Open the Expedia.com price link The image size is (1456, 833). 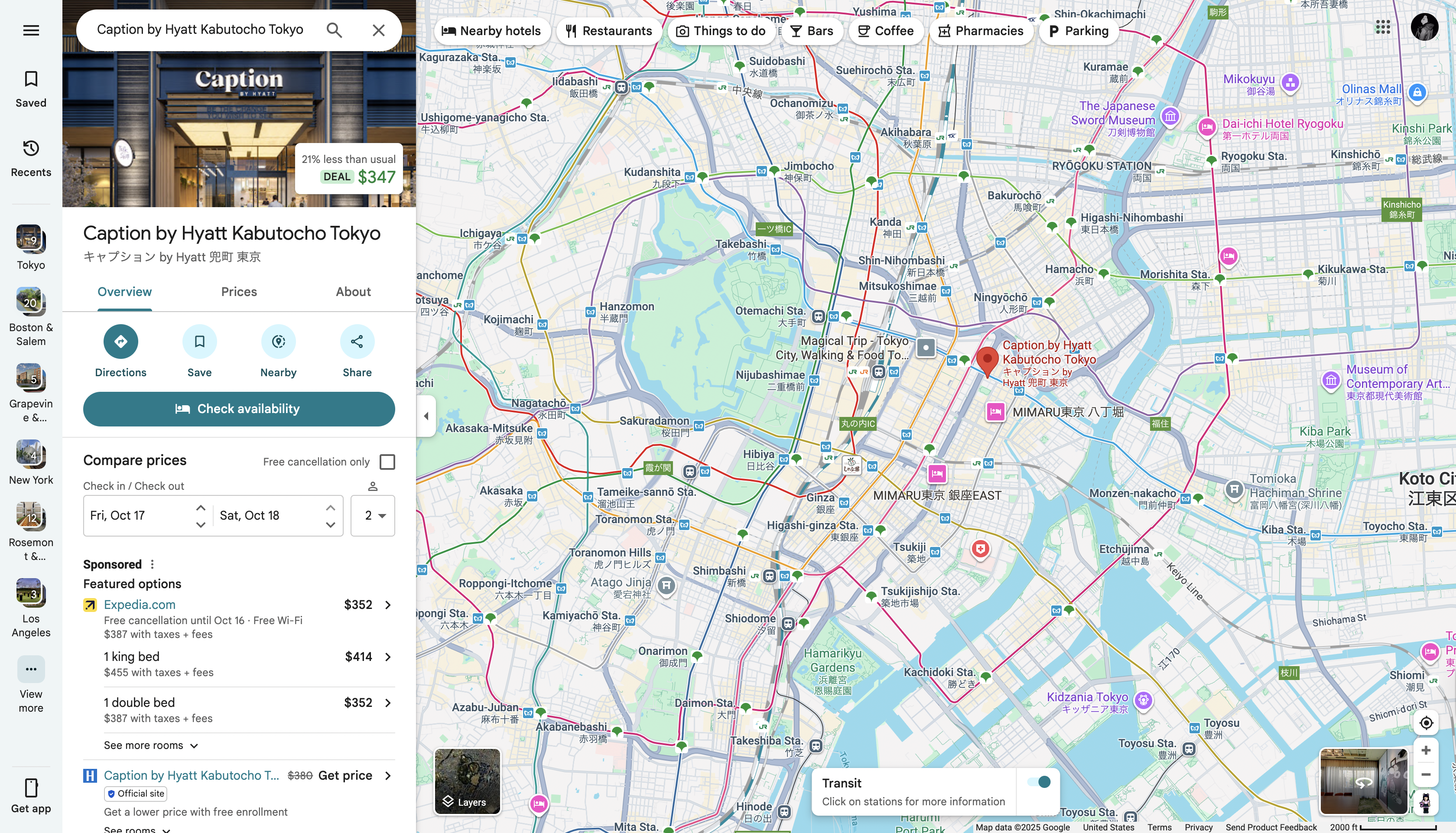coord(140,605)
